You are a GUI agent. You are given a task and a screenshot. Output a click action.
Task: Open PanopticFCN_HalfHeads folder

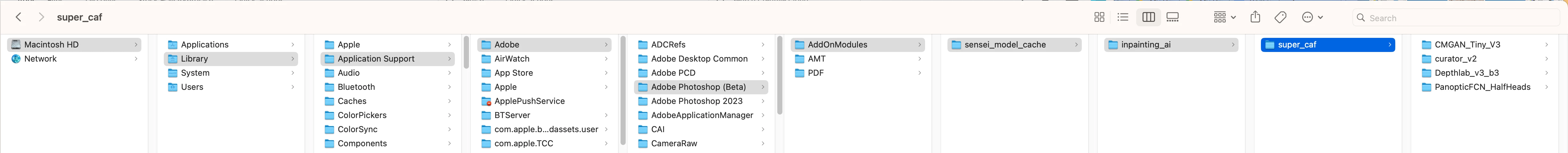1485,87
